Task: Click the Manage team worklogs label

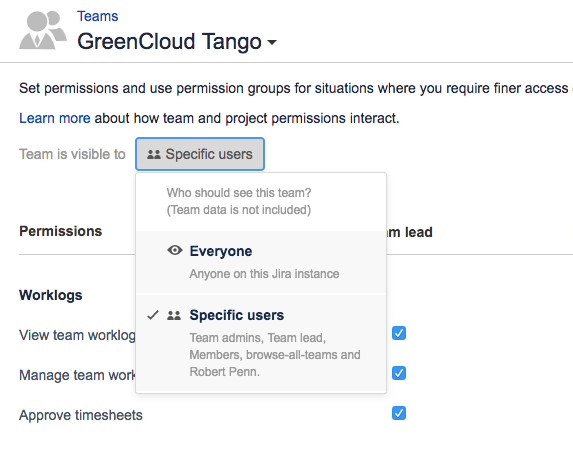Action: tap(77, 375)
